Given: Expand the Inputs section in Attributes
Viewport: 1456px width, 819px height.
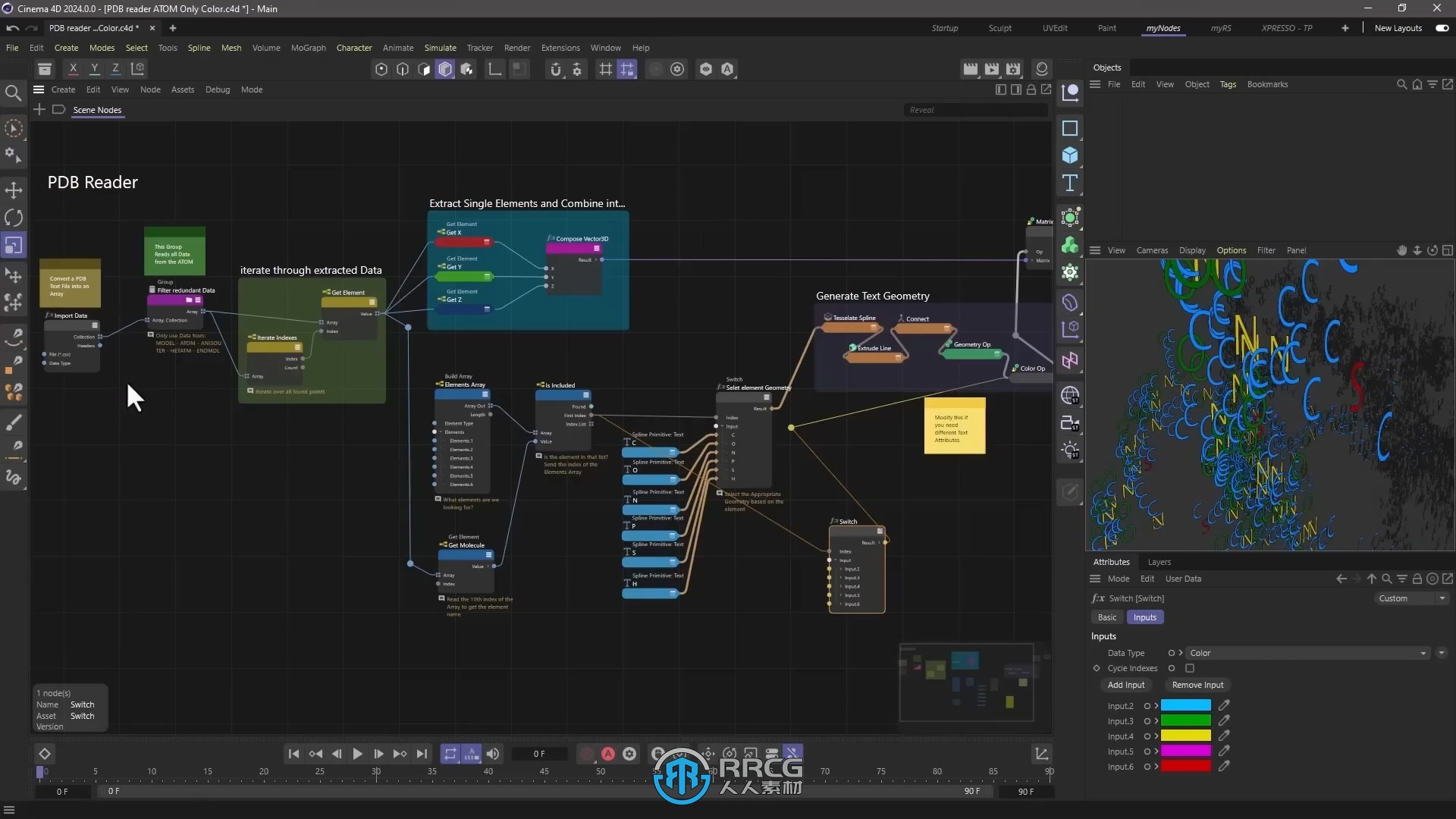Looking at the screenshot, I should (1104, 636).
